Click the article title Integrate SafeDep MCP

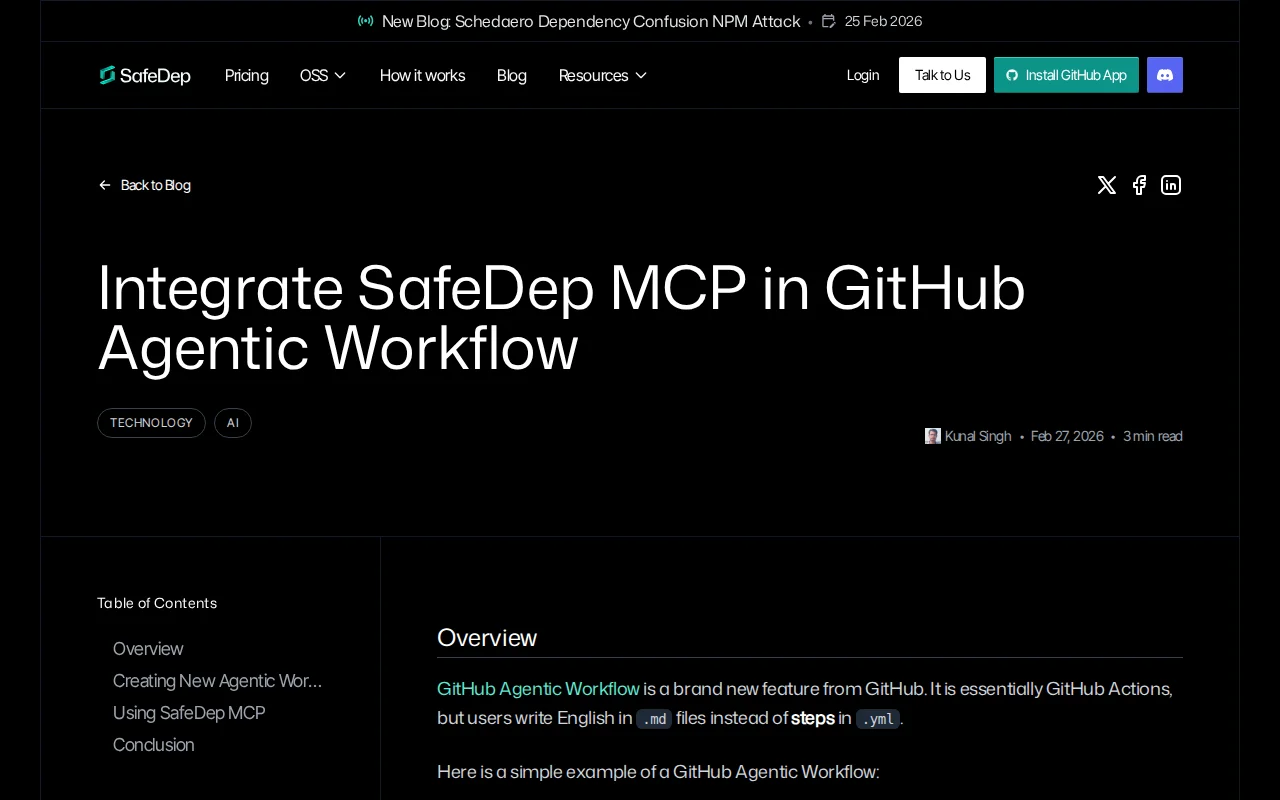(561, 317)
